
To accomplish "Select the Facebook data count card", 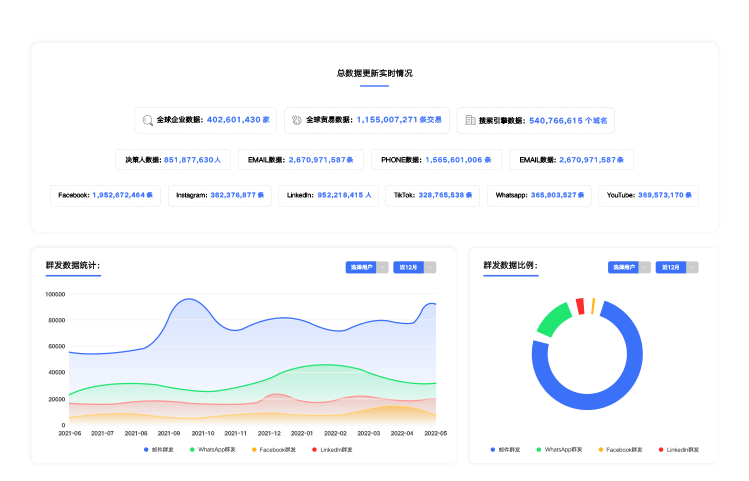I will (105, 195).
